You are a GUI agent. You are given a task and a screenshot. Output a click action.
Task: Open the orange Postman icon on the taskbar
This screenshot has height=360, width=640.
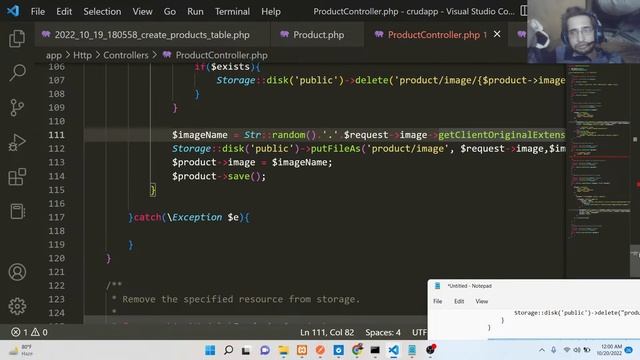point(320,350)
